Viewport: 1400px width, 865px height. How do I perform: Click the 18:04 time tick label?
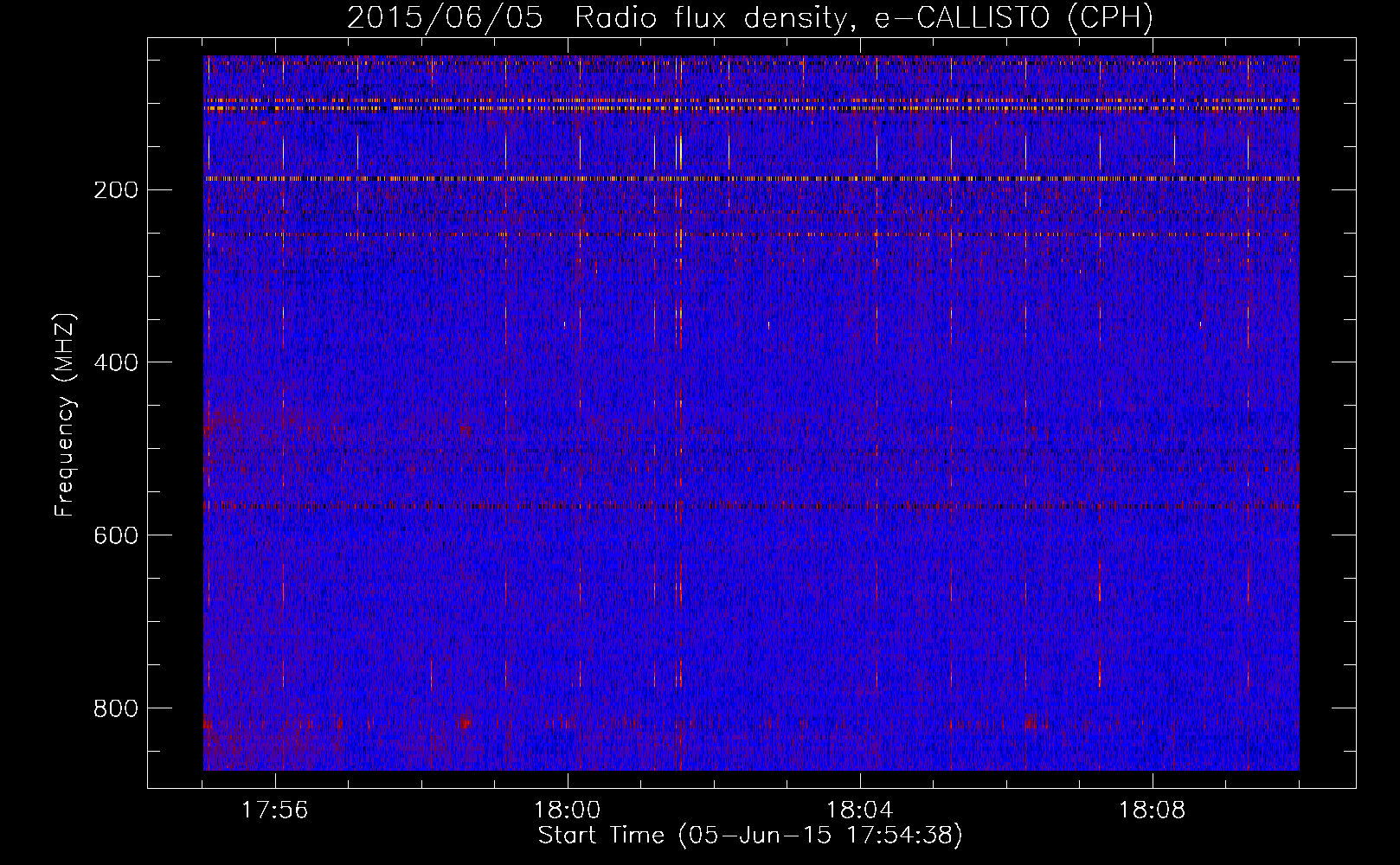point(860,811)
